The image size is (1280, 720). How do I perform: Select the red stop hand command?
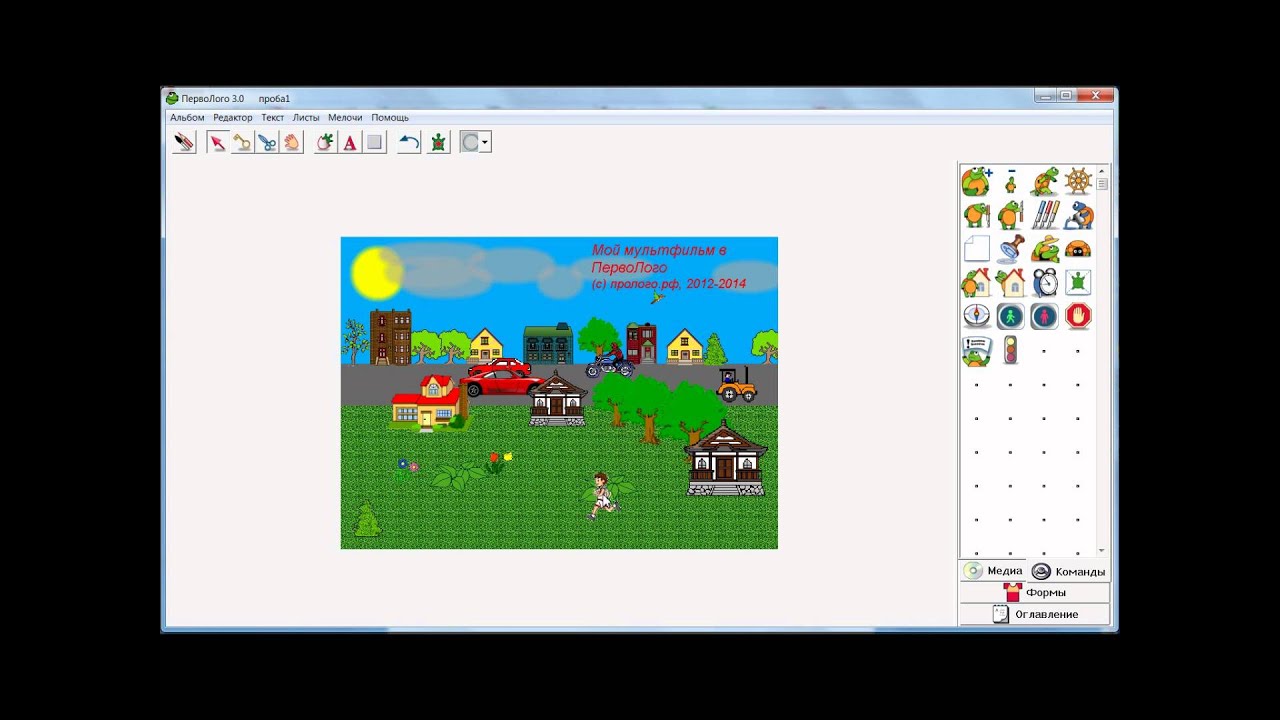click(1078, 316)
